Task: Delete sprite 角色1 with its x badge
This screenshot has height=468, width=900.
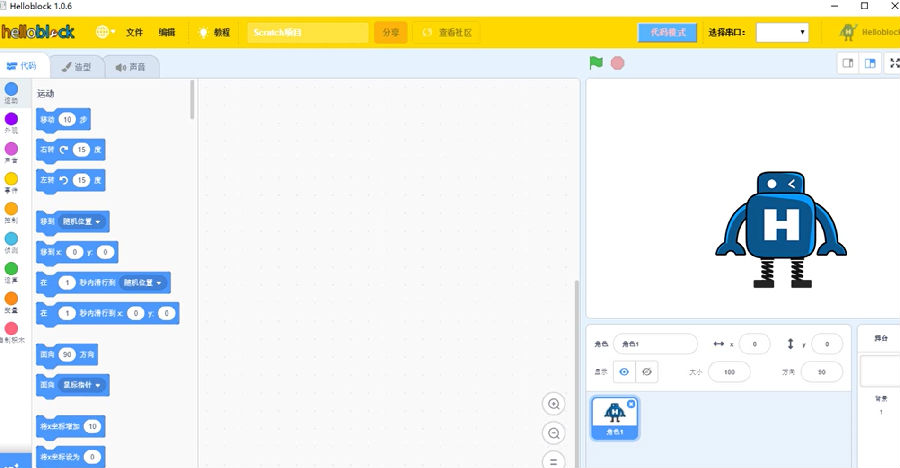Action: pyautogui.click(x=631, y=404)
